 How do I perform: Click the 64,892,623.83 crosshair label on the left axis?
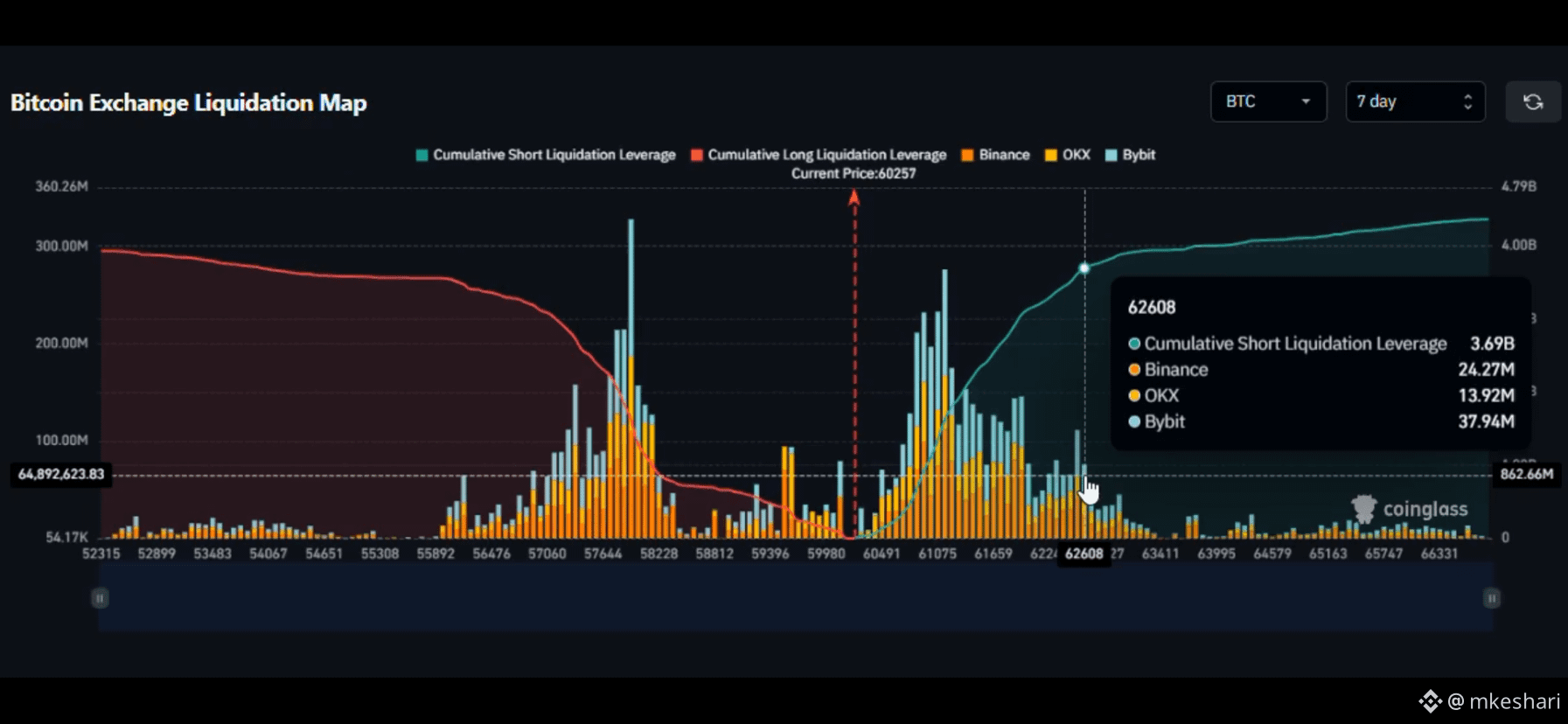pyautogui.click(x=61, y=474)
